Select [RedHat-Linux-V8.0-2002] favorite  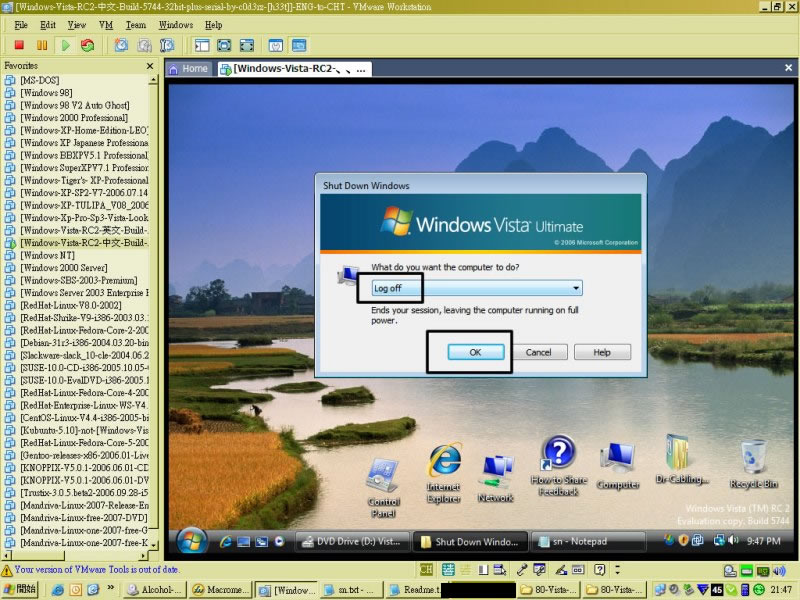click(71, 305)
